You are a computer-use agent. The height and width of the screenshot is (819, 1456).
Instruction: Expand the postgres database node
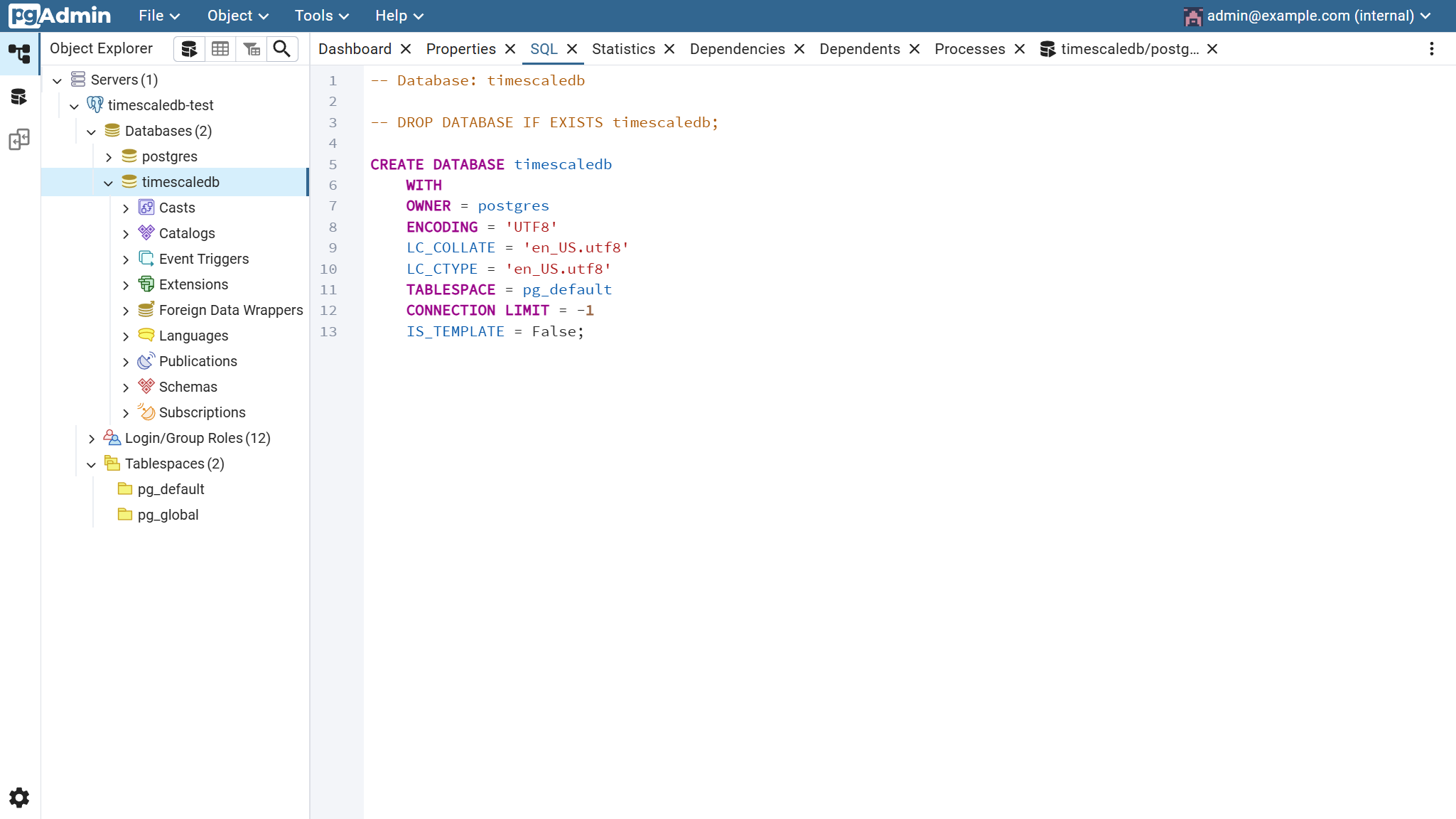109,157
